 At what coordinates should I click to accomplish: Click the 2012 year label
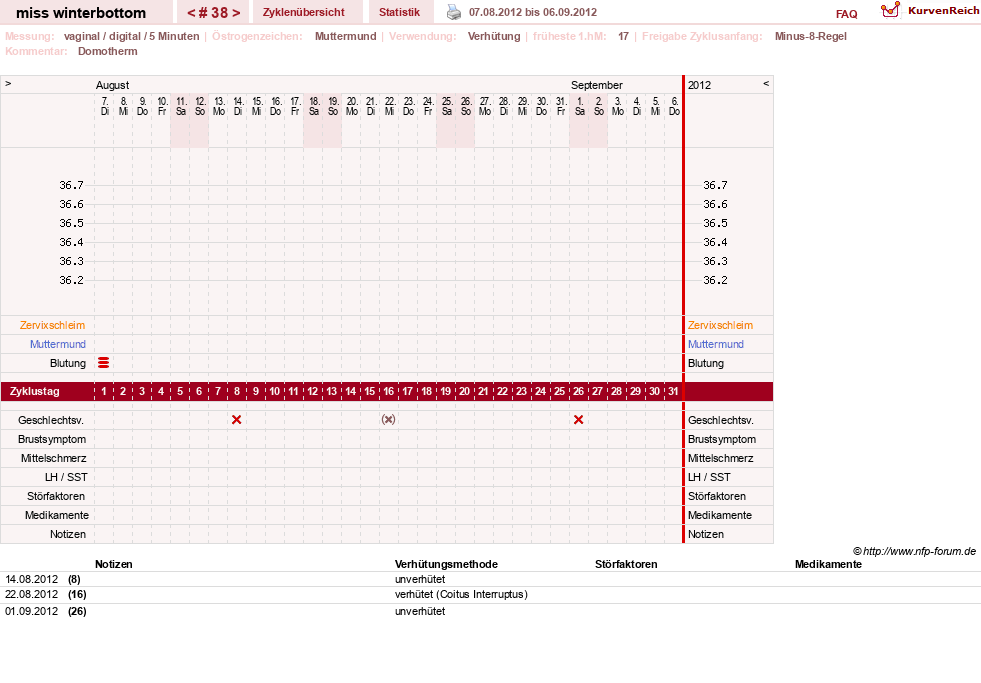tap(699, 85)
